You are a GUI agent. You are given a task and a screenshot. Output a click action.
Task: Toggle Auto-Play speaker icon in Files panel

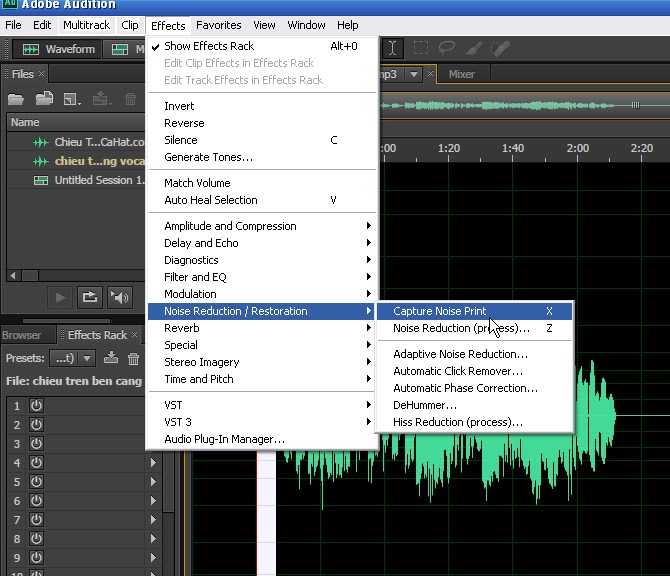click(x=119, y=297)
